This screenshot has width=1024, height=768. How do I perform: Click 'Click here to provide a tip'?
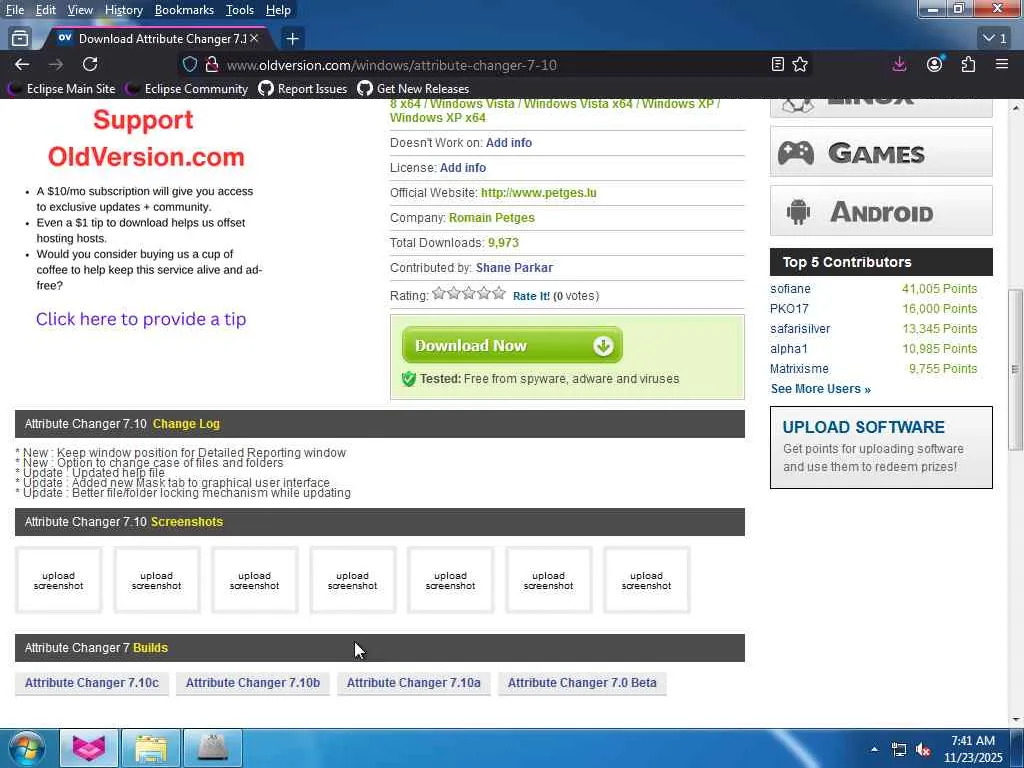click(x=141, y=319)
